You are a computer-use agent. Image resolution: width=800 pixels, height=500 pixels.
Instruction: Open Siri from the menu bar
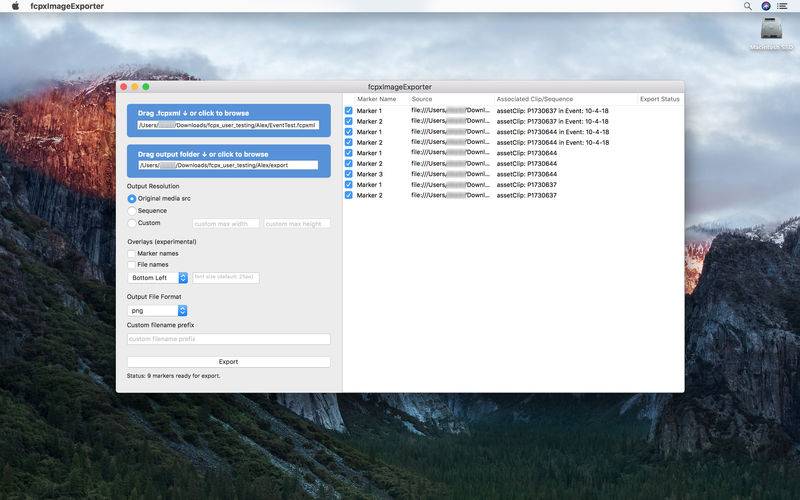click(x=765, y=6)
